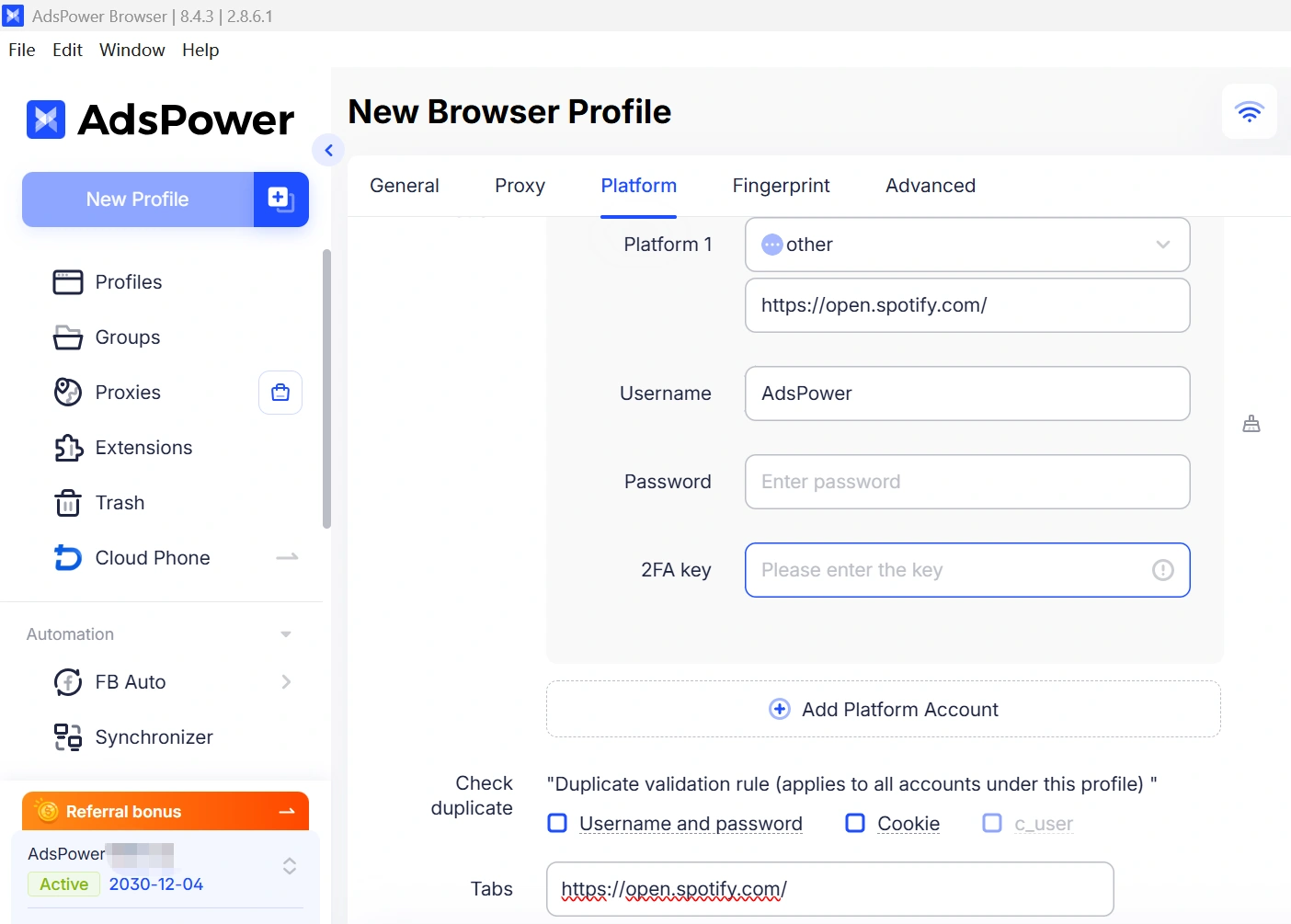Enable Username and password duplicate check
This screenshot has height=924, width=1291.
(557, 823)
